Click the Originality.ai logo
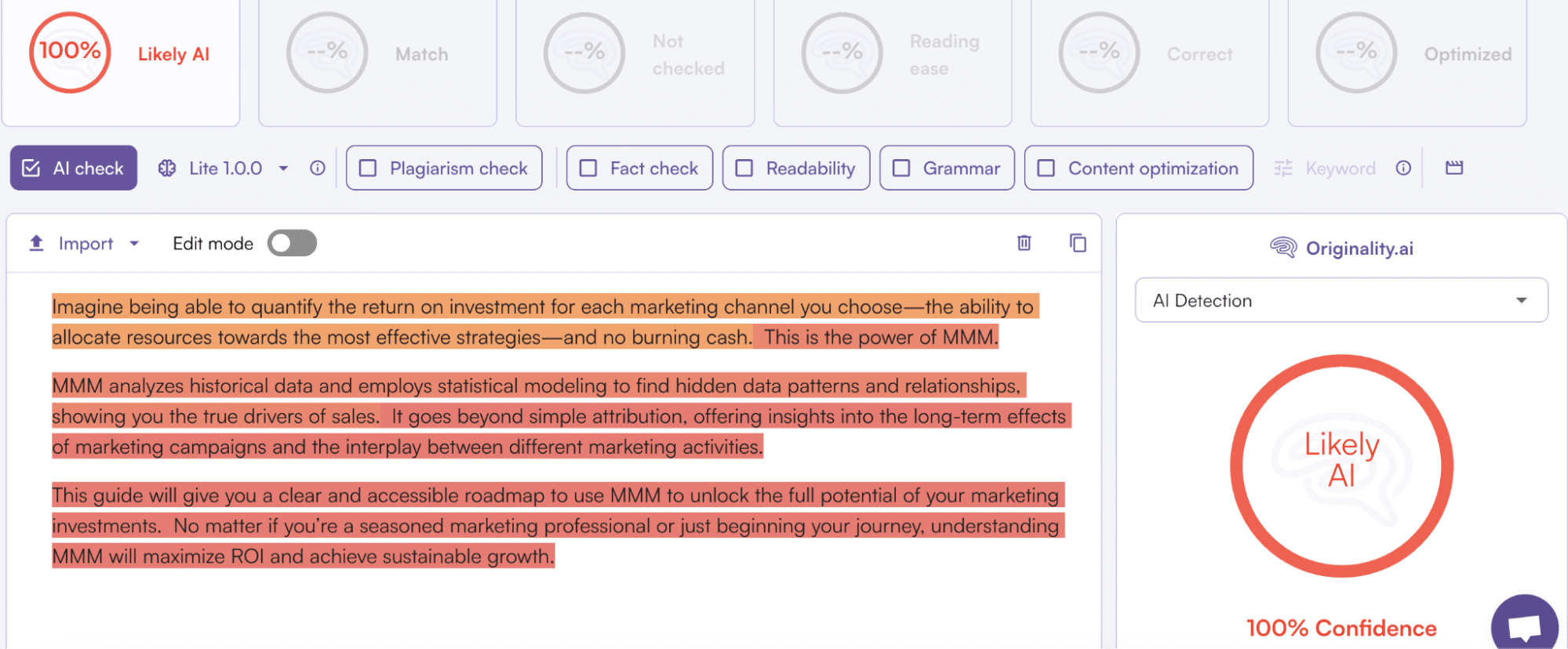The width and height of the screenshot is (1568, 649). pos(1341,248)
